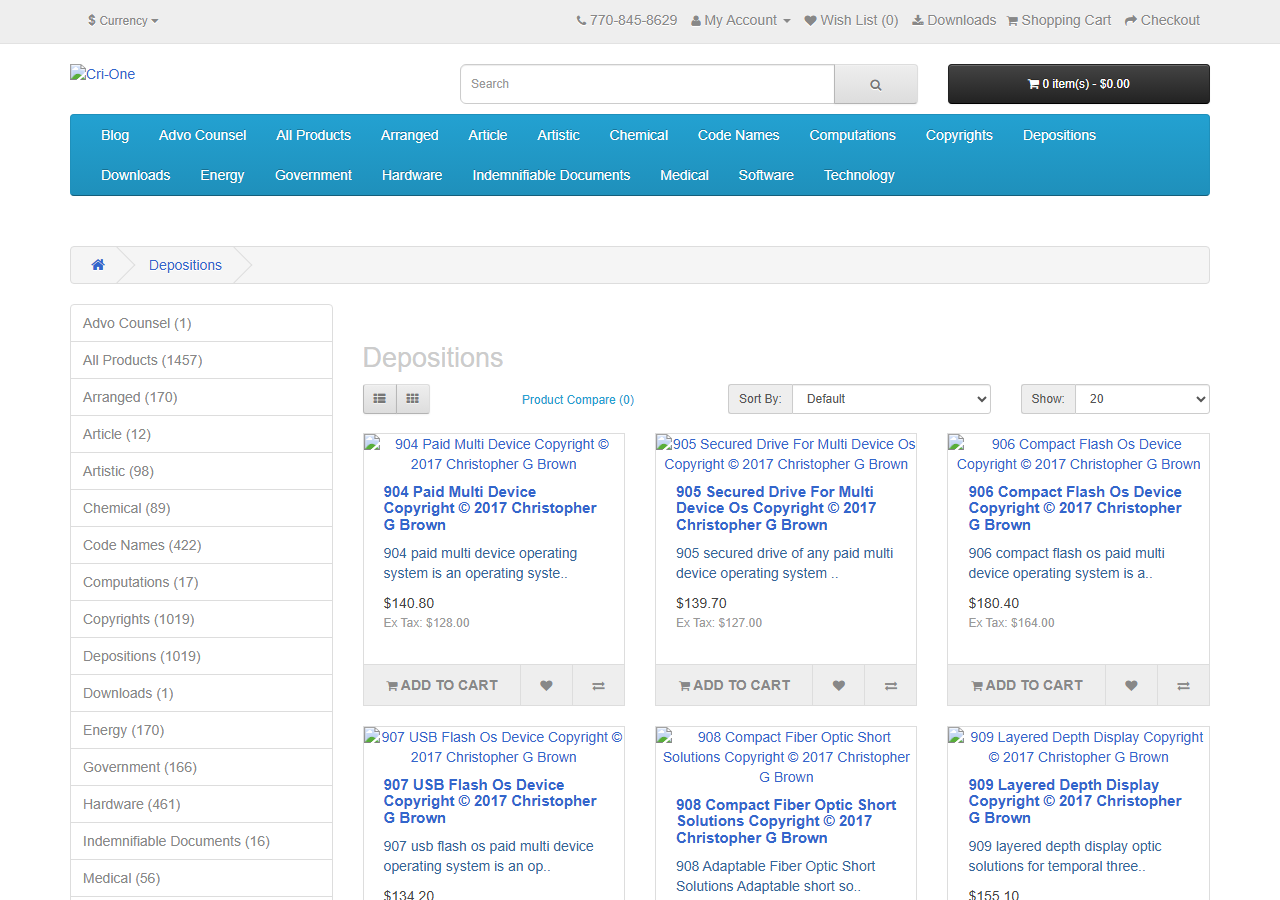Open Hardware in navigation bar
1280x900 pixels.
click(412, 175)
